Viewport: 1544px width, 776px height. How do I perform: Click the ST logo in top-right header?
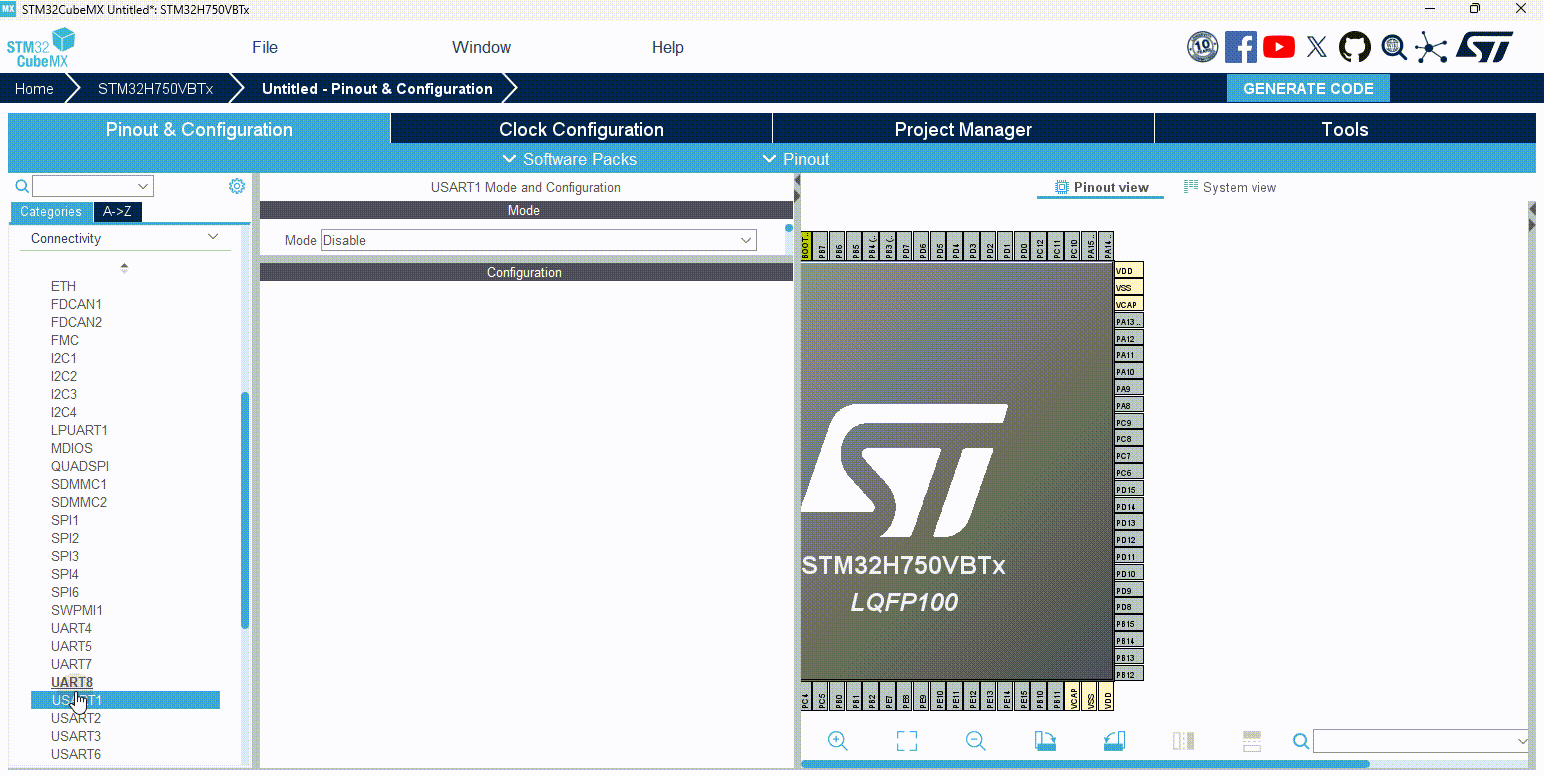pyautogui.click(x=1483, y=47)
